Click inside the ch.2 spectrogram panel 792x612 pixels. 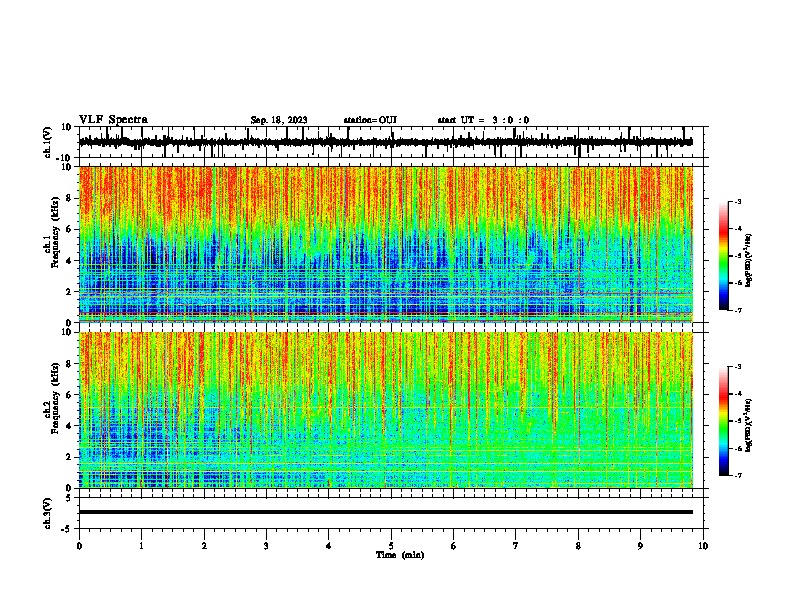coord(386,410)
